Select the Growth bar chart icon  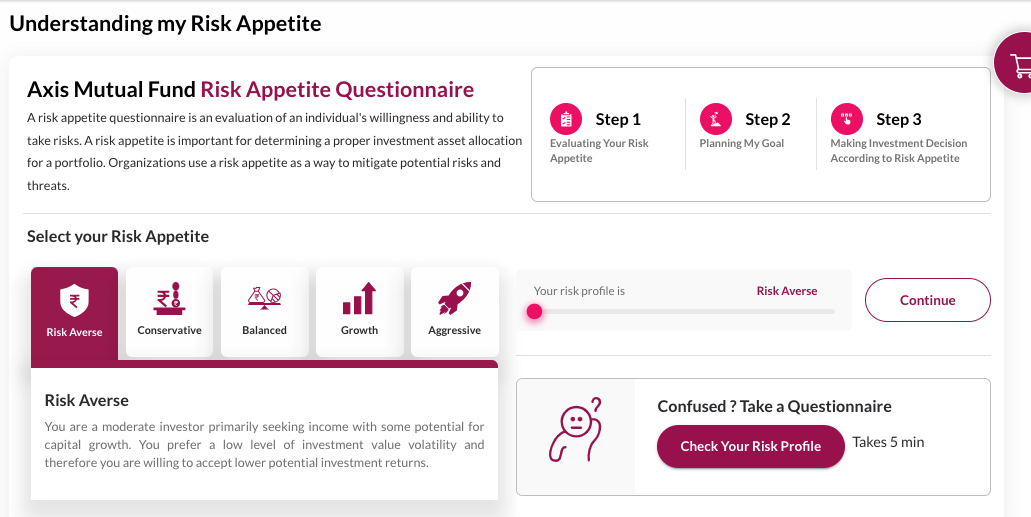coord(359,297)
